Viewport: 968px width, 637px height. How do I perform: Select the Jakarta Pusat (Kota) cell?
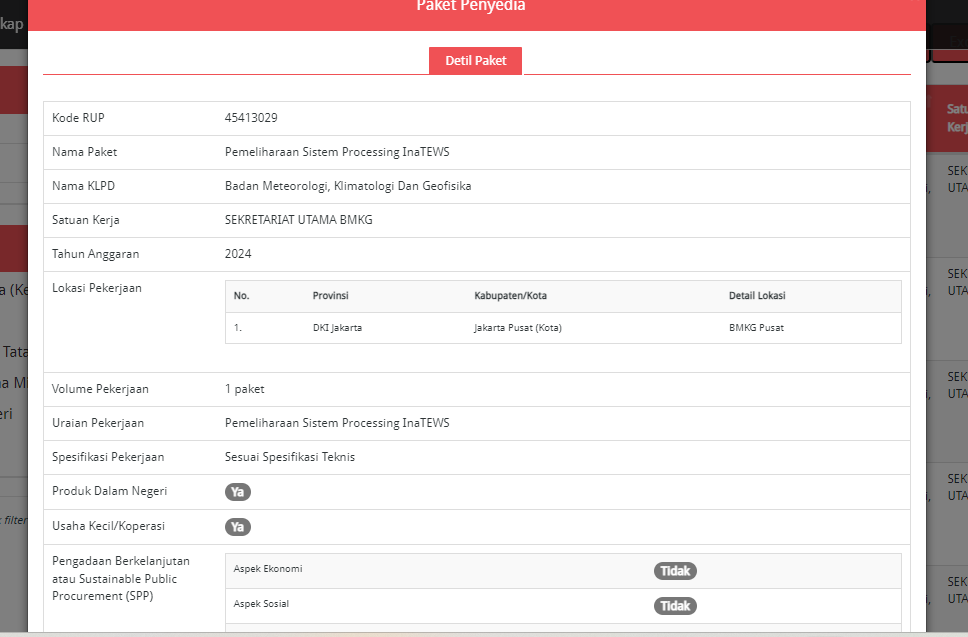pos(518,328)
